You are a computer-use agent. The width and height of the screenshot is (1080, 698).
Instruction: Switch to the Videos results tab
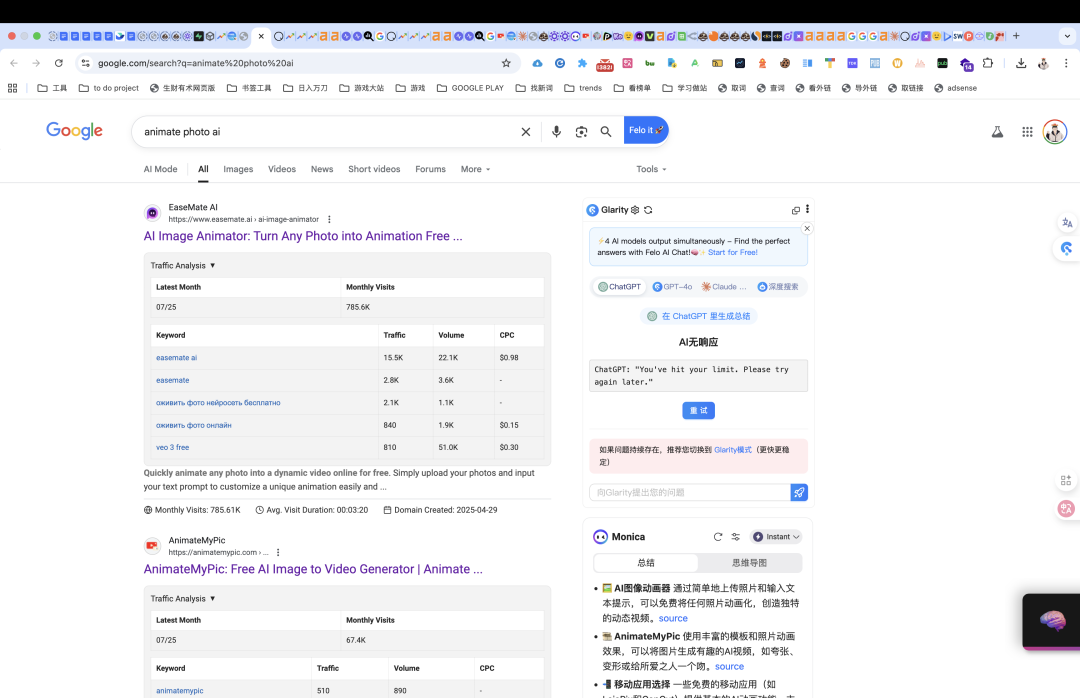tap(282, 169)
